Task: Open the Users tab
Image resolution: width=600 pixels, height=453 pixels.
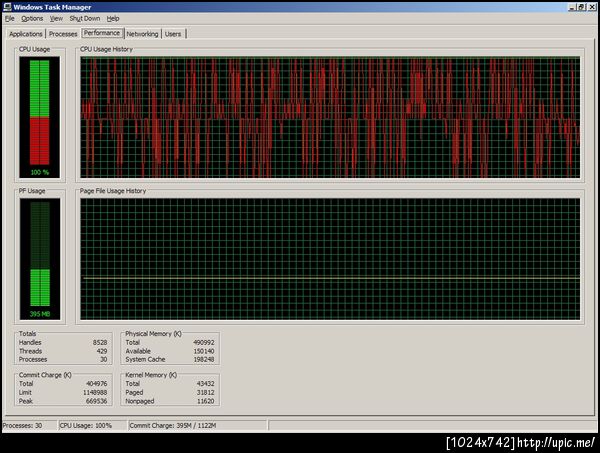Action: point(173,34)
